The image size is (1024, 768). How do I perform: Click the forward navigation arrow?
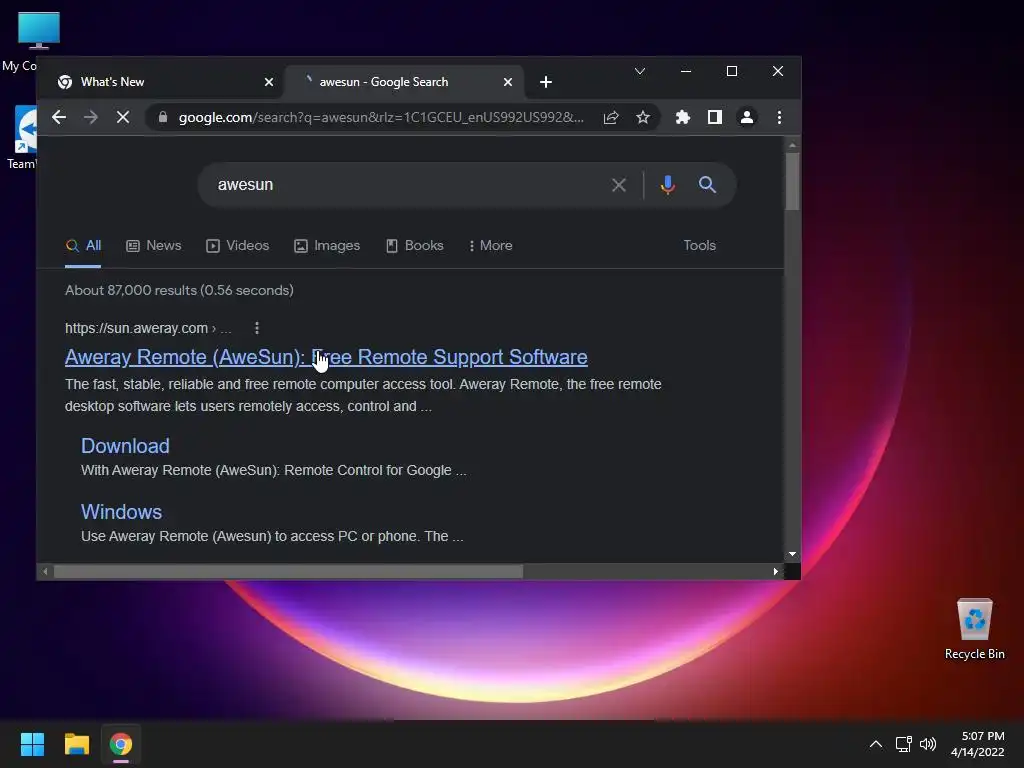(91, 118)
